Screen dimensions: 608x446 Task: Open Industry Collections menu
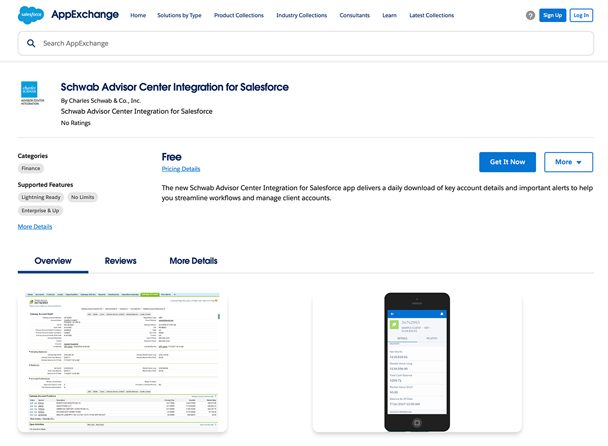[302, 16]
